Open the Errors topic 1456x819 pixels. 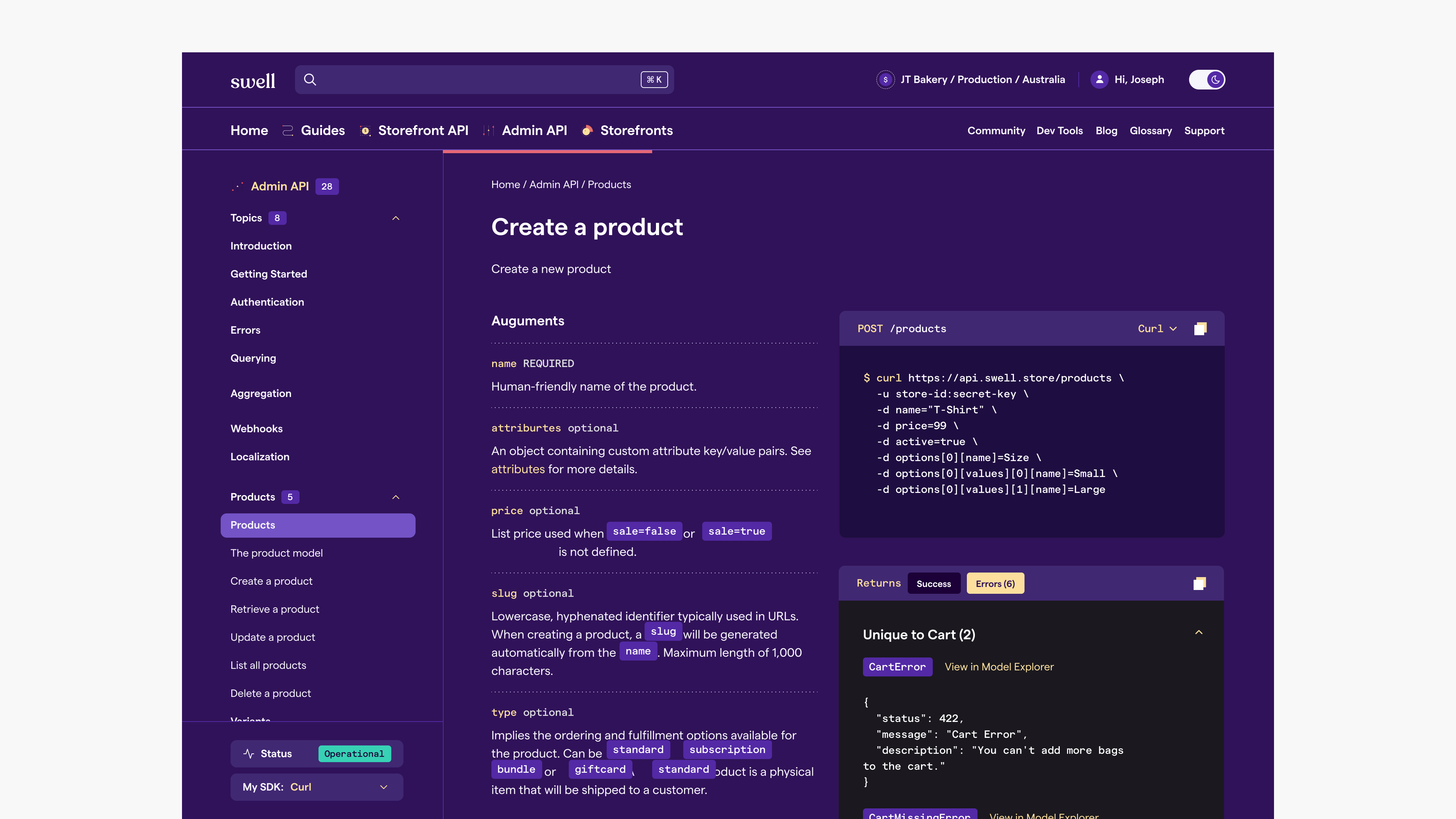click(x=245, y=330)
